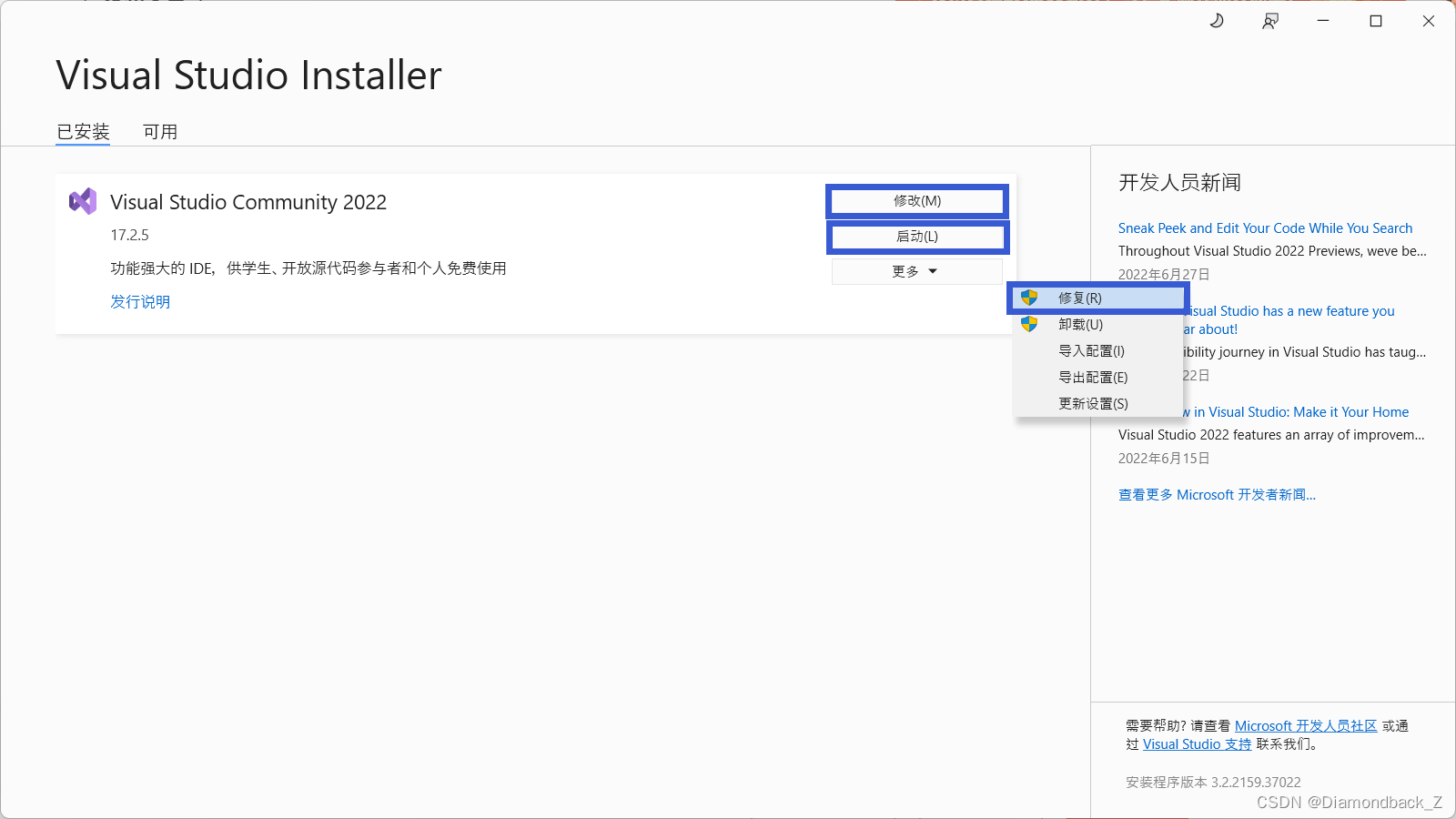Click the date 2022年6月15日

tap(1164, 459)
